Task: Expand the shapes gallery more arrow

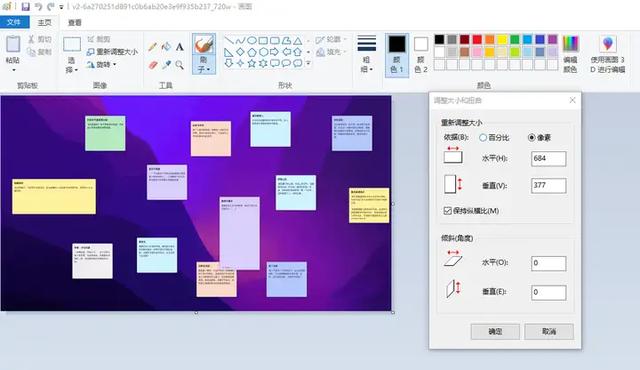Action: pos(308,63)
